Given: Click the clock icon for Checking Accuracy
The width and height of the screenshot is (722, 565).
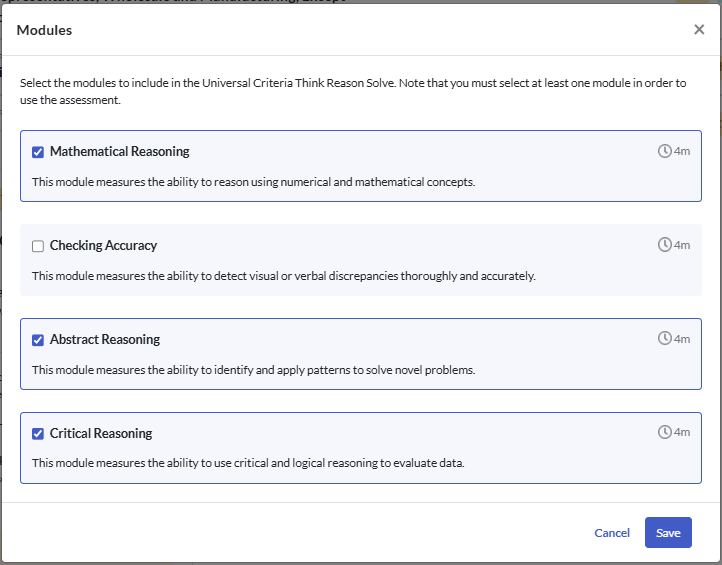Looking at the screenshot, I should pyautogui.click(x=664, y=245).
